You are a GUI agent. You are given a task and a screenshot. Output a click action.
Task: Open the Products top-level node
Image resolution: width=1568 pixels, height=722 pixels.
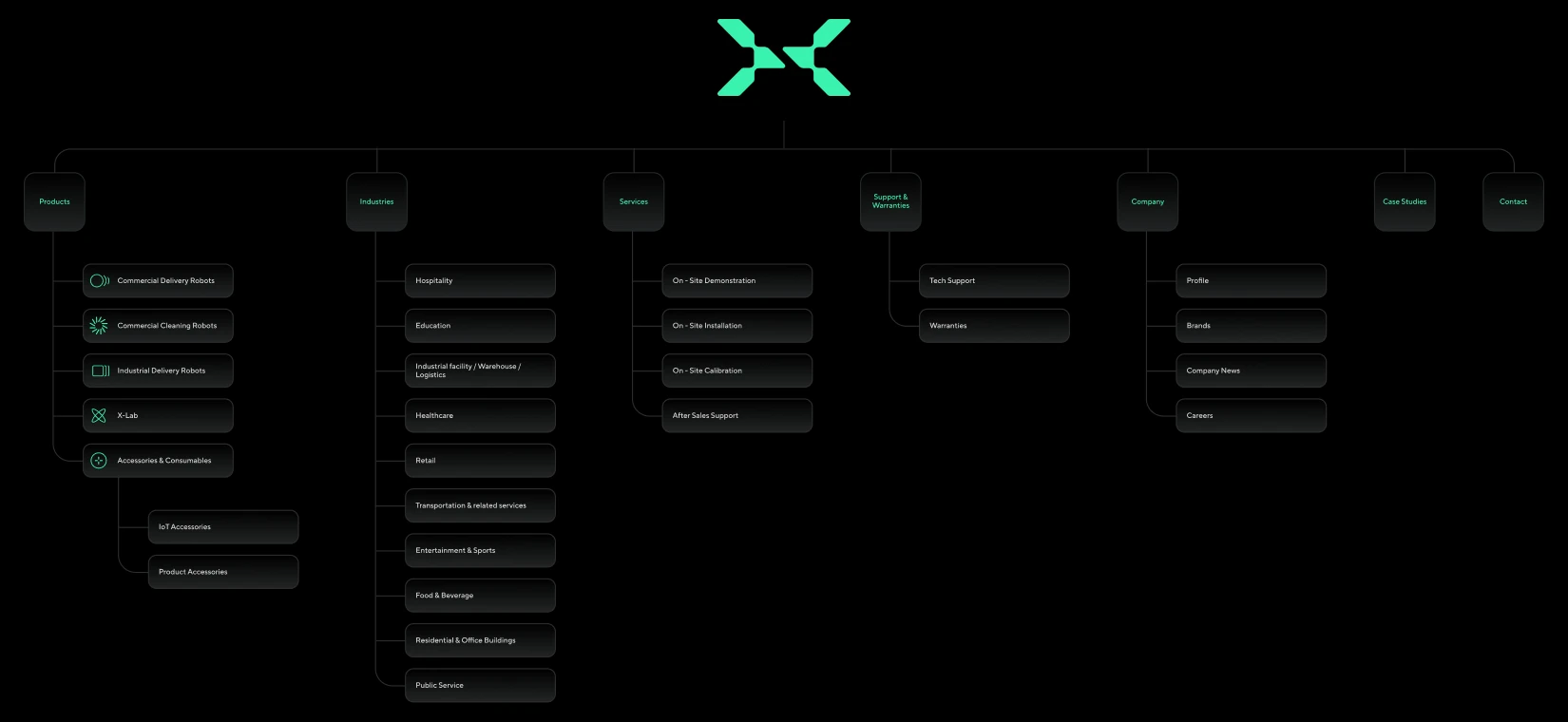(x=54, y=201)
